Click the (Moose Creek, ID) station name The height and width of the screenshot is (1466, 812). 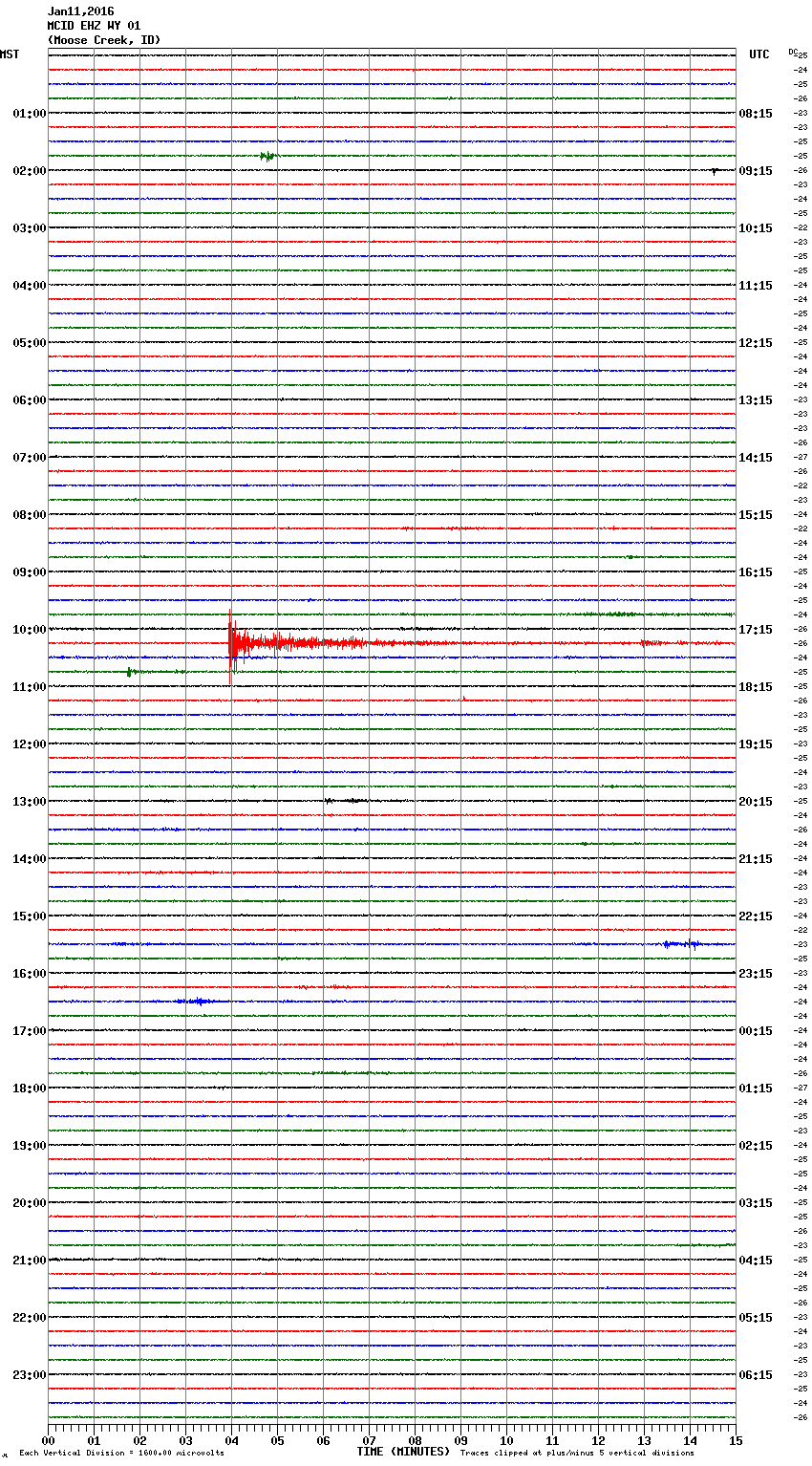(x=104, y=40)
